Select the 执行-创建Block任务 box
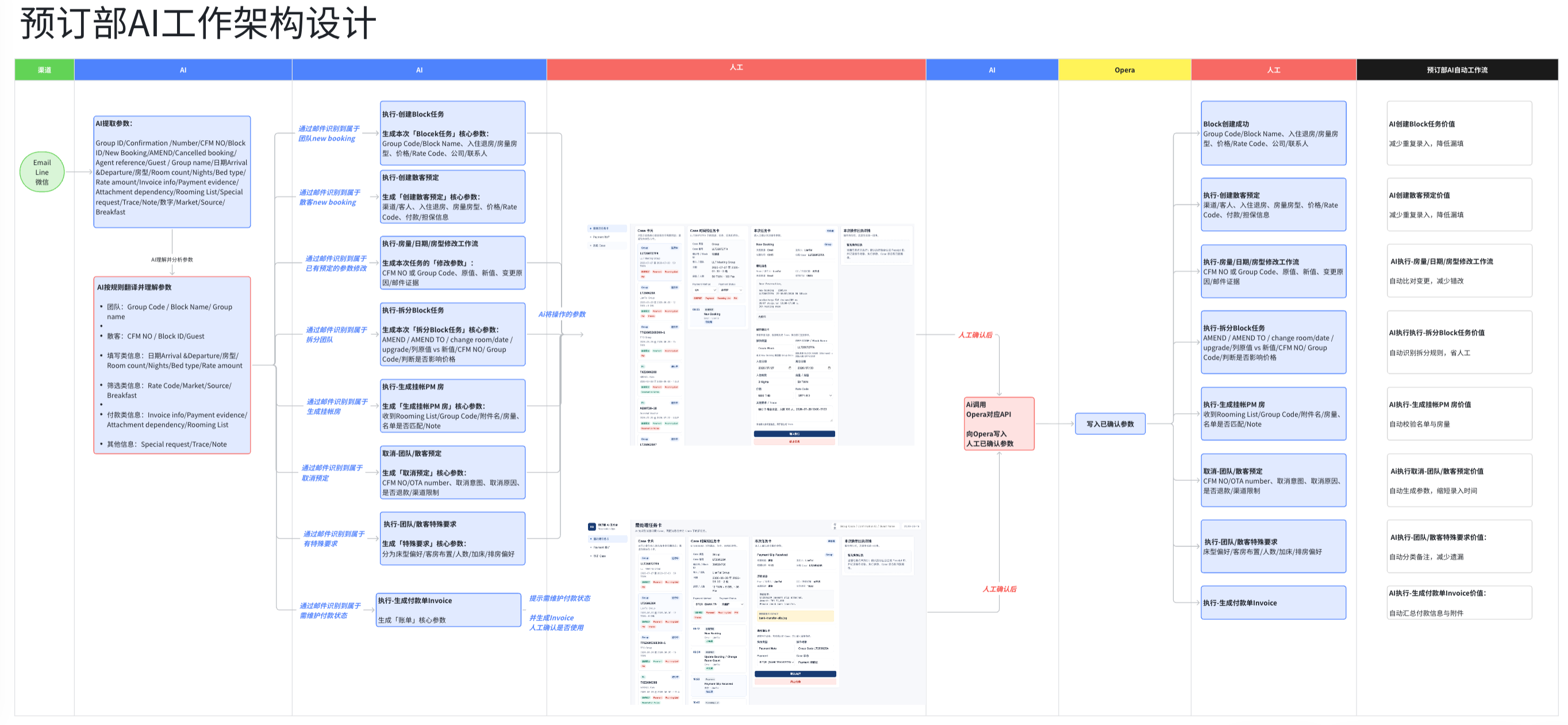Screen dimensions: 1568x725 pyautogui.click(x=453, y=133)
